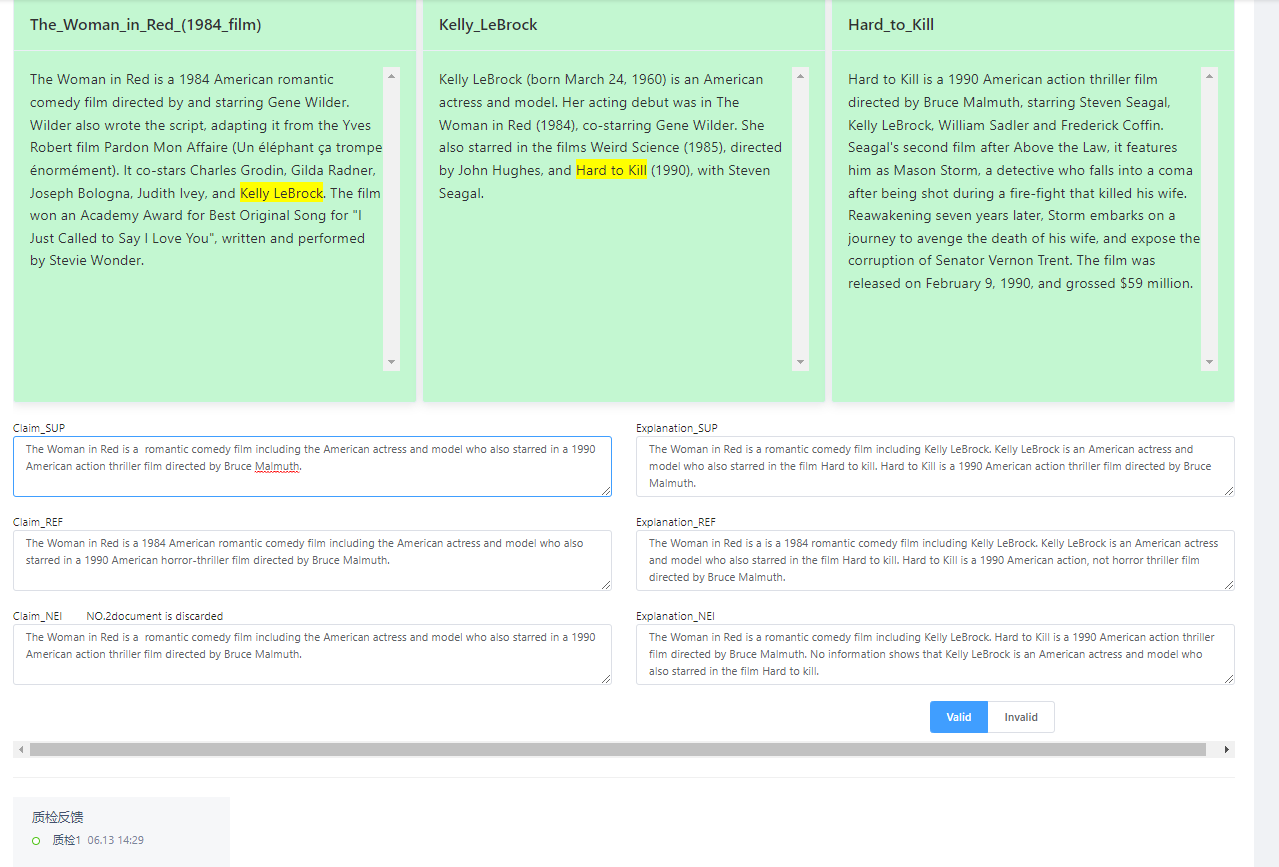Click scroll-up arrow in Kelly_LeBrock document panel
The image size is (1279, 867).
tap(800, 76)
